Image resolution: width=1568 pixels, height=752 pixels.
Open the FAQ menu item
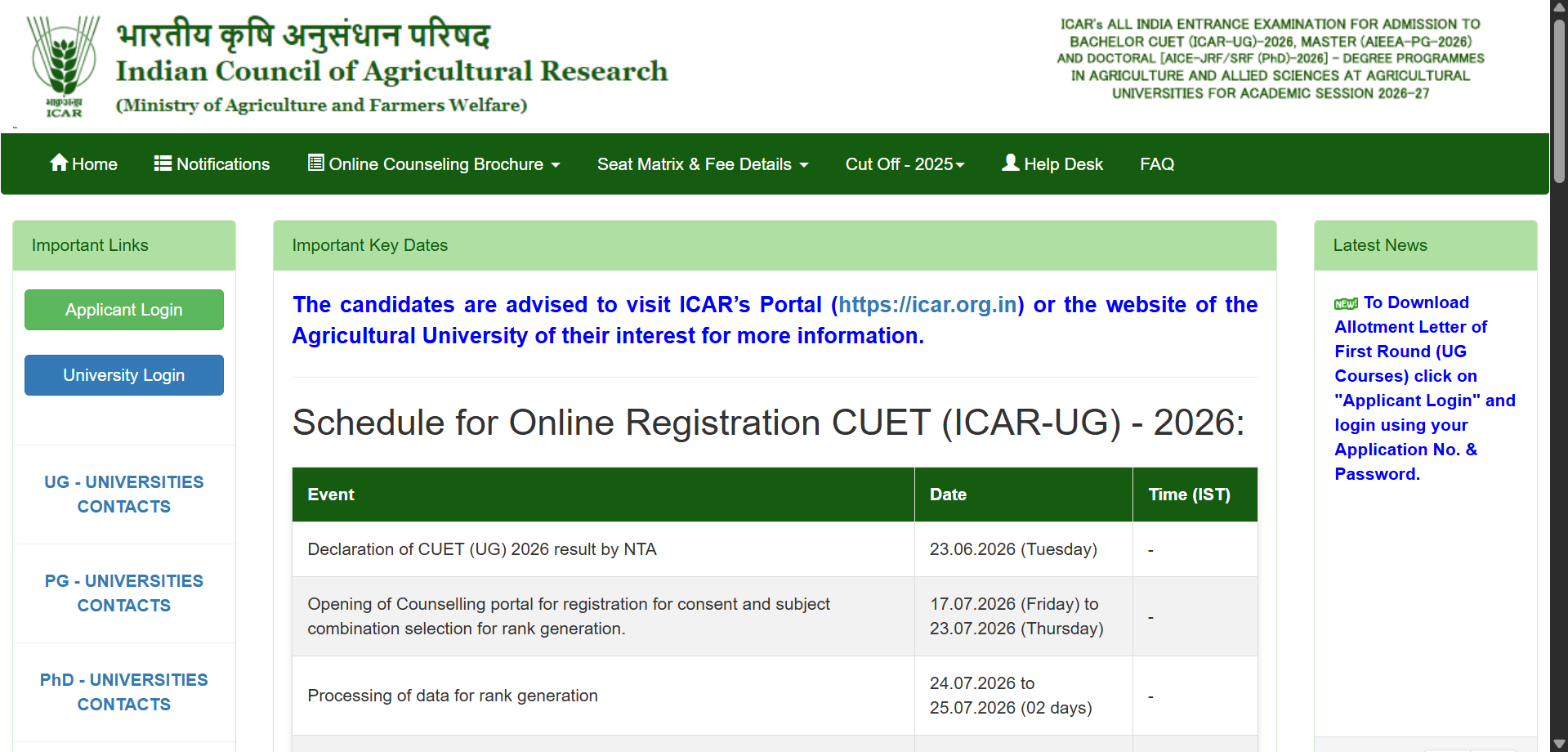[x=1157, y=163]
